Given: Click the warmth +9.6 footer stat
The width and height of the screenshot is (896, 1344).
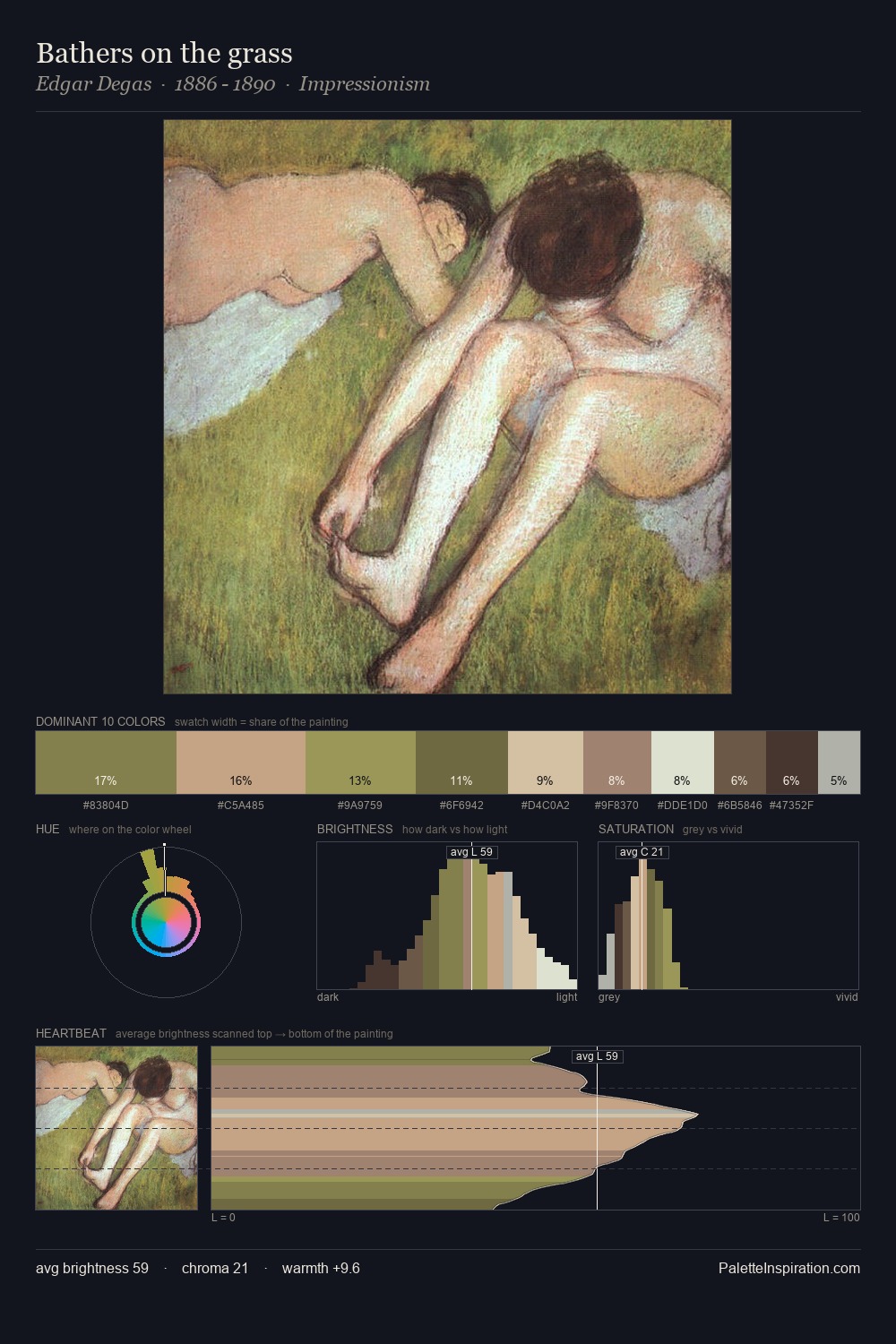Looking at the screenshot, I should pyautogui.click(x=321, y=1268).
